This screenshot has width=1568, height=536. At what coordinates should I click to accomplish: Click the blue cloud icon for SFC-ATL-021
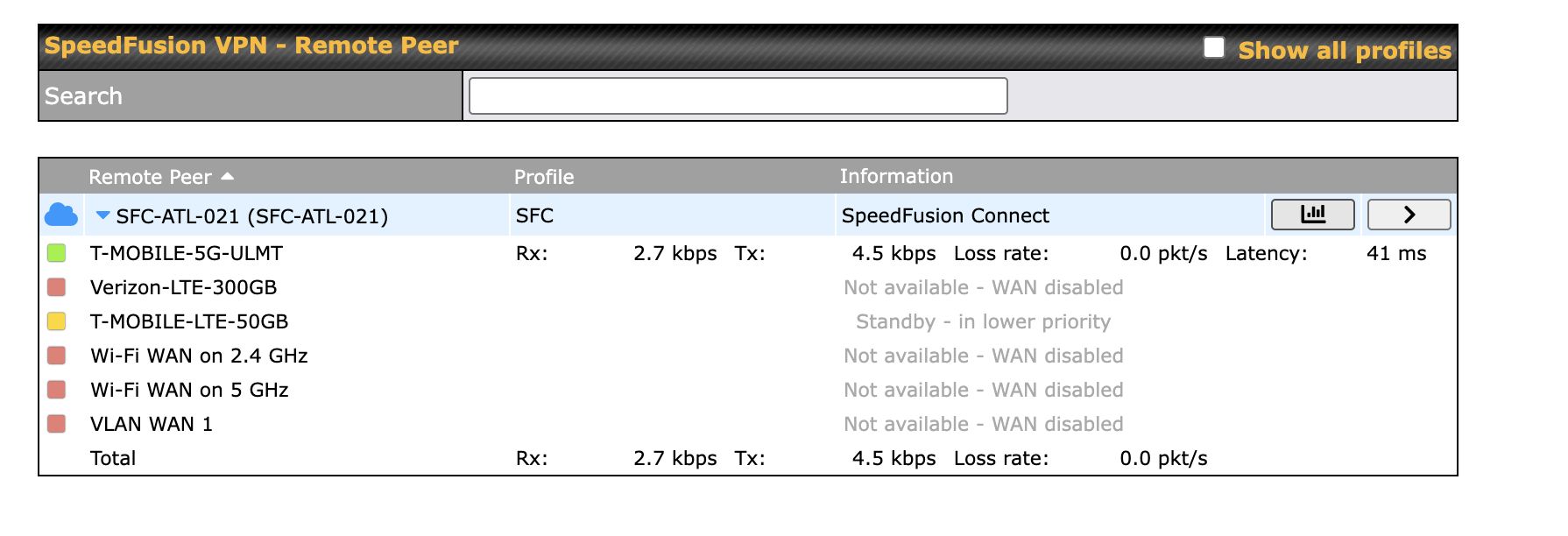click(60, 215)
